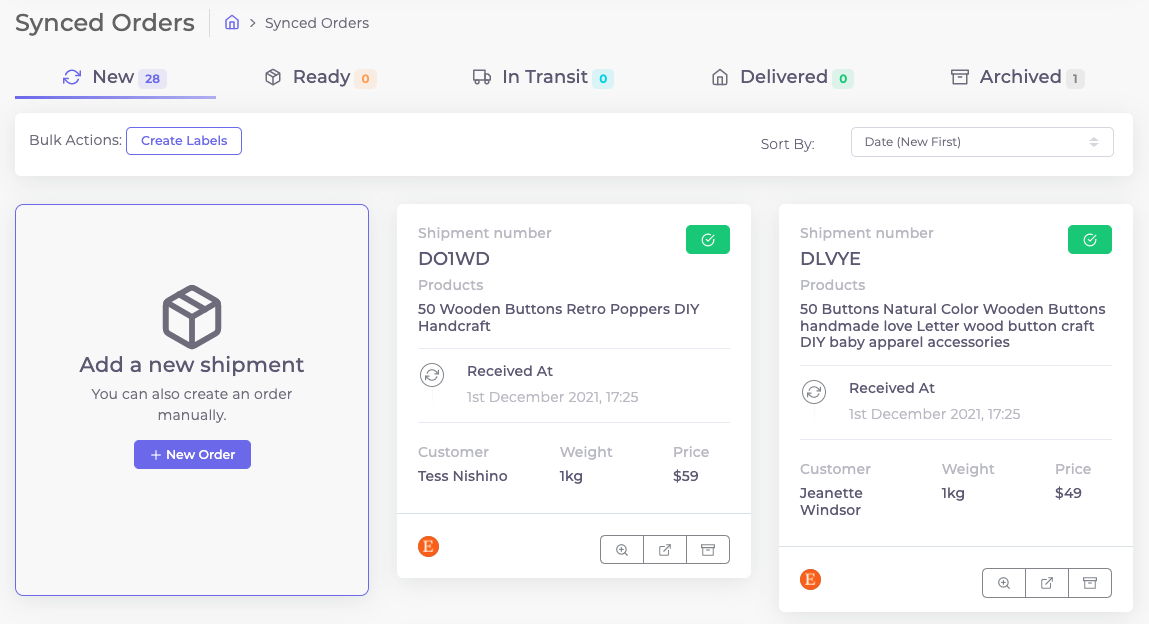Click product 50 Buttons Natural Color Wooden

(x=953, y=325)
